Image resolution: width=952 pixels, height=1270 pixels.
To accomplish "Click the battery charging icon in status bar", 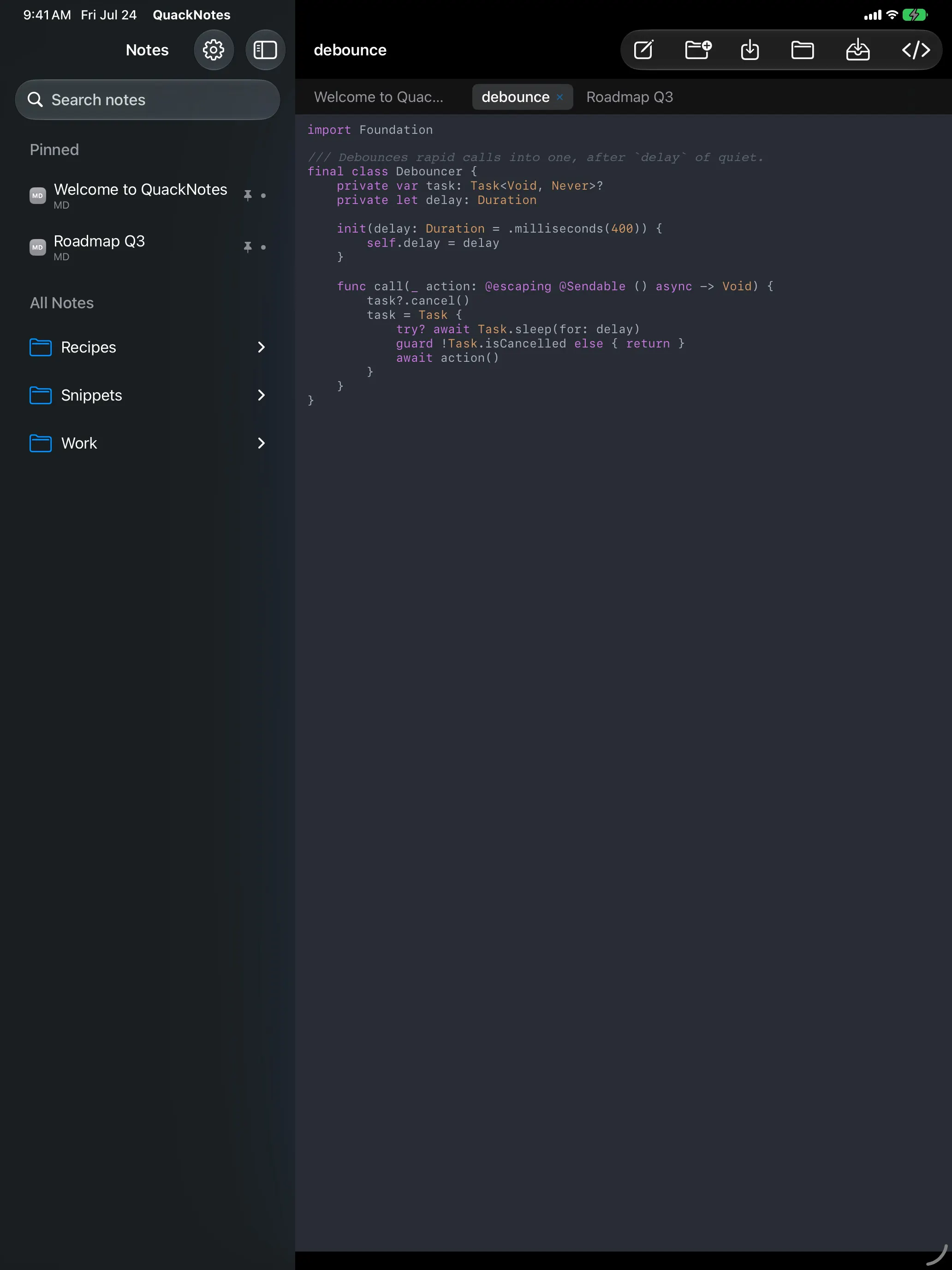I will (915, 15).
